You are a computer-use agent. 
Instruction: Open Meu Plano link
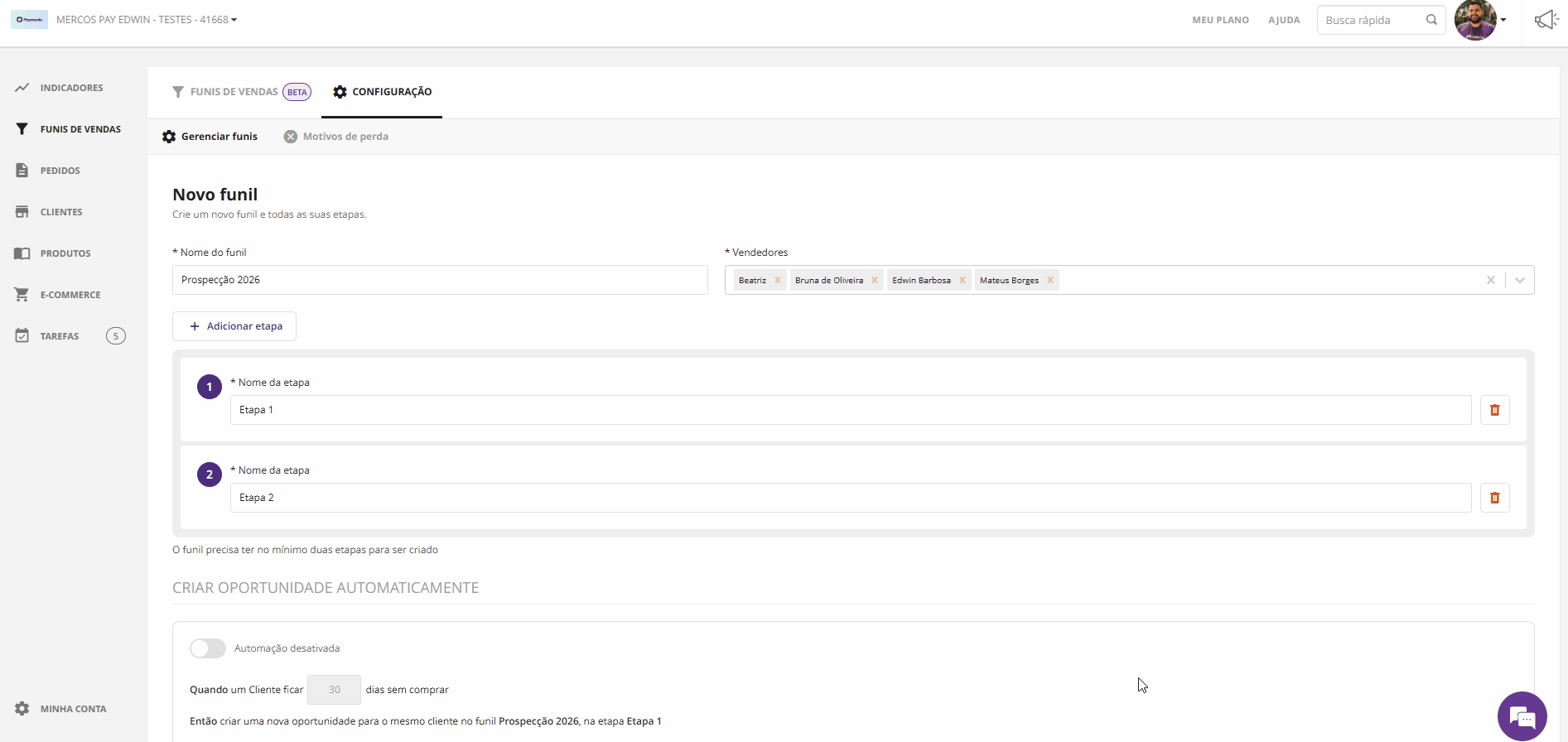pos(1220,20)
